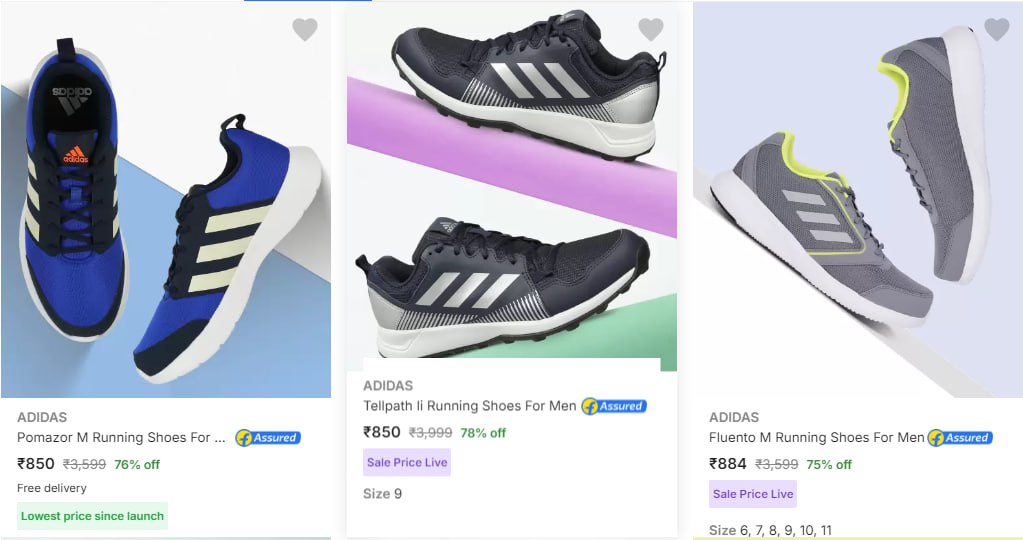Click the ₹850 price of Pomazor M
The height and width of the screenshot is (540, 1023).
[x=36, y=464]
